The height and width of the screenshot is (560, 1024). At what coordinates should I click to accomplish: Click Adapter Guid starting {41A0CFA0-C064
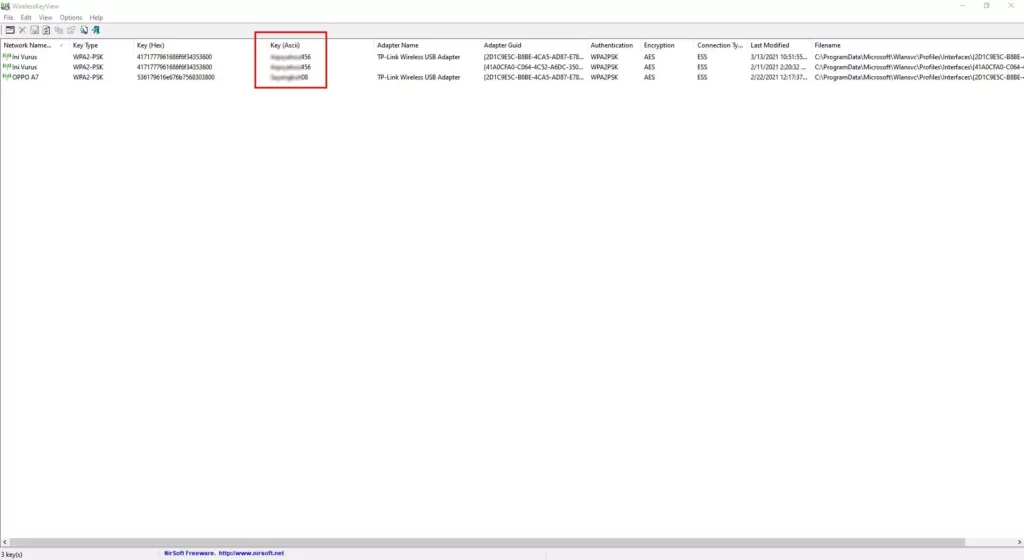coord(533,67)
